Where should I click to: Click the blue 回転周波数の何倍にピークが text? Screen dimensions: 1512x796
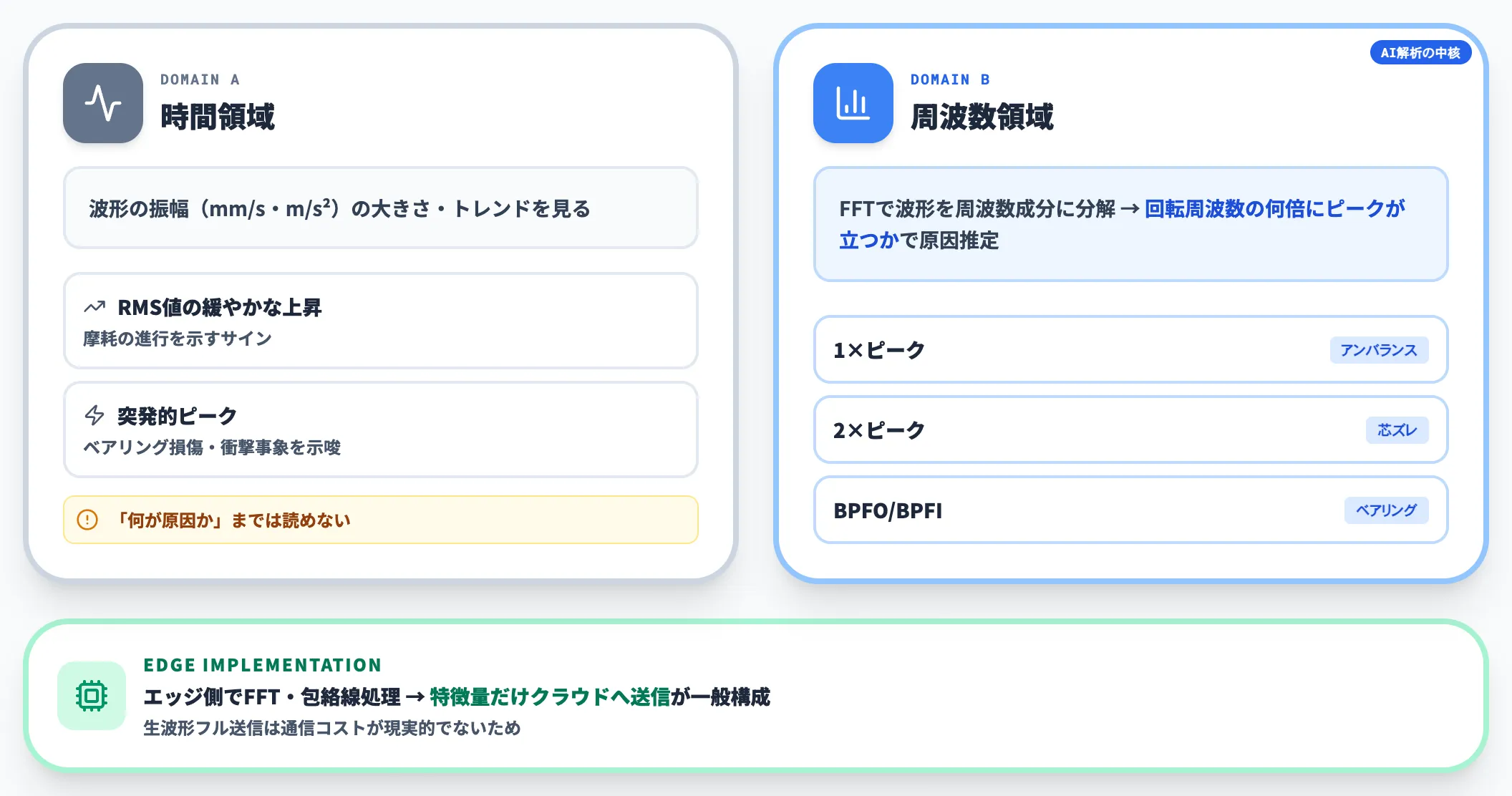coord(1274,208)
